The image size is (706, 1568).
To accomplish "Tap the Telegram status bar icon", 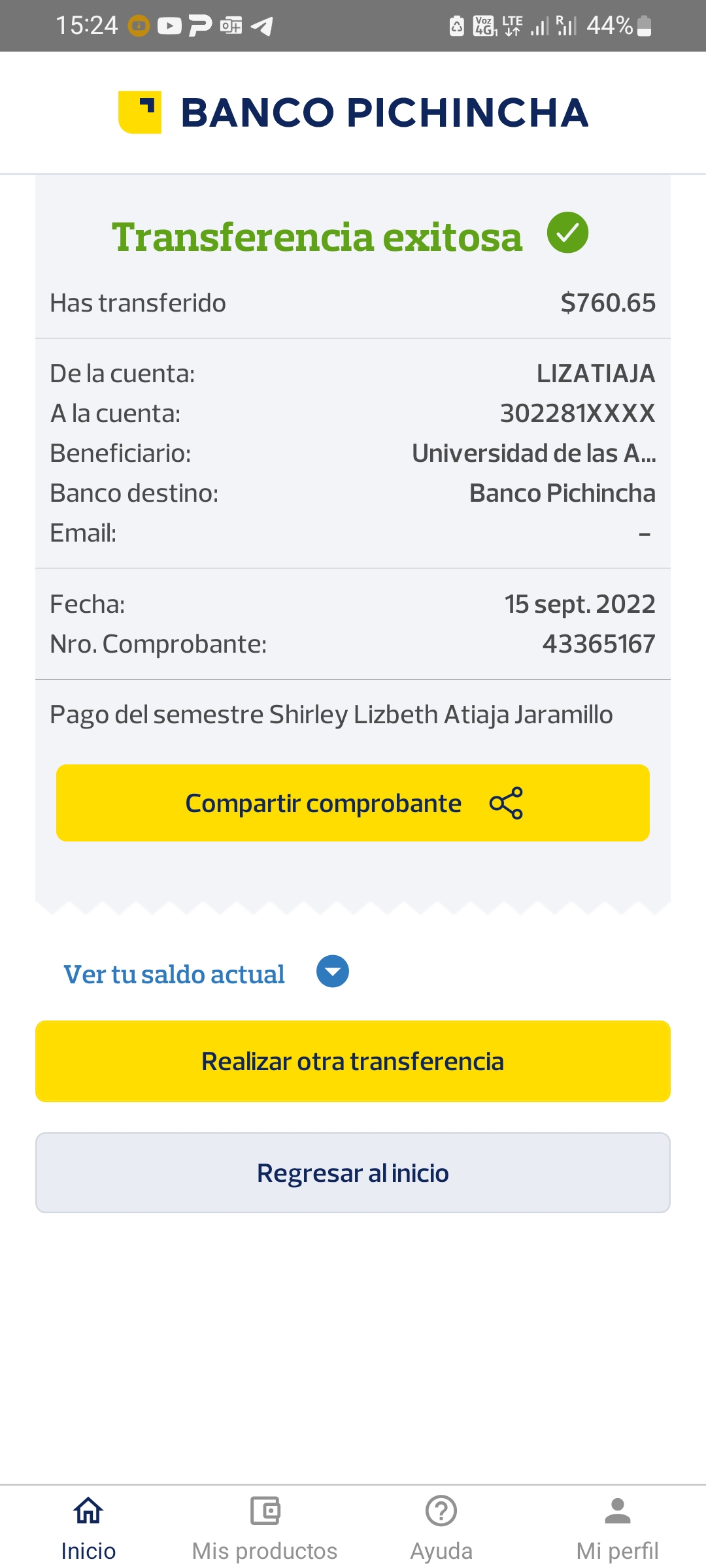I will [x=262, y=26].
